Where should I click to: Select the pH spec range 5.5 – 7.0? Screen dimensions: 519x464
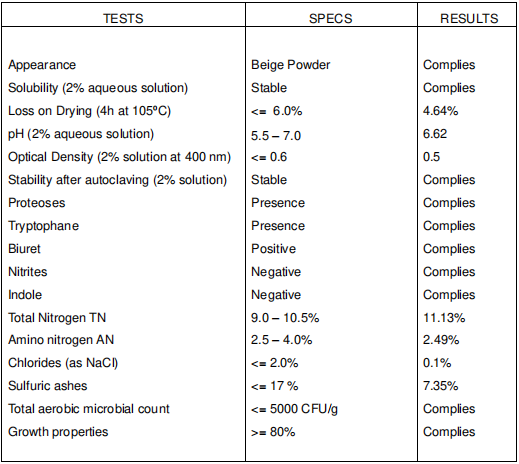tap(276, 136)
